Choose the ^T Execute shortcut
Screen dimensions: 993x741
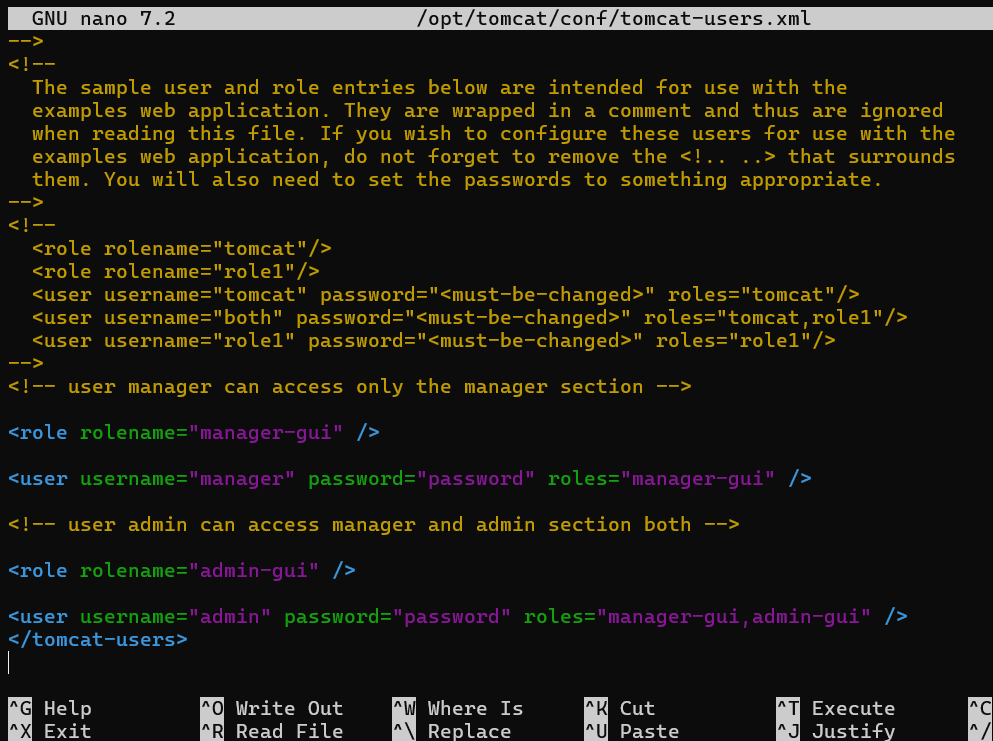835,708
